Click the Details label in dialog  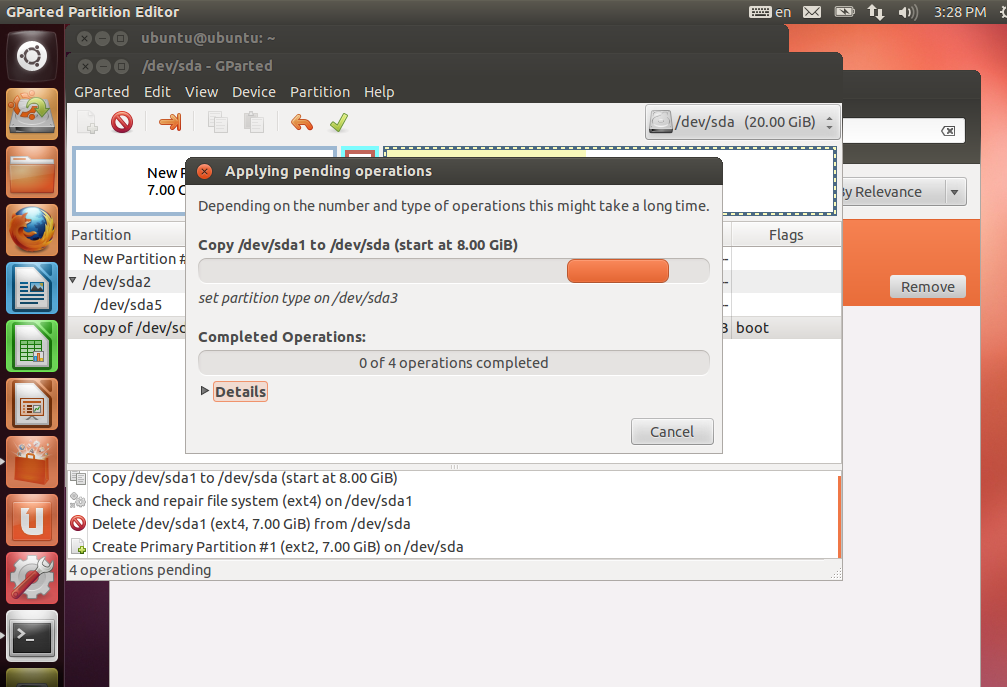240,392
